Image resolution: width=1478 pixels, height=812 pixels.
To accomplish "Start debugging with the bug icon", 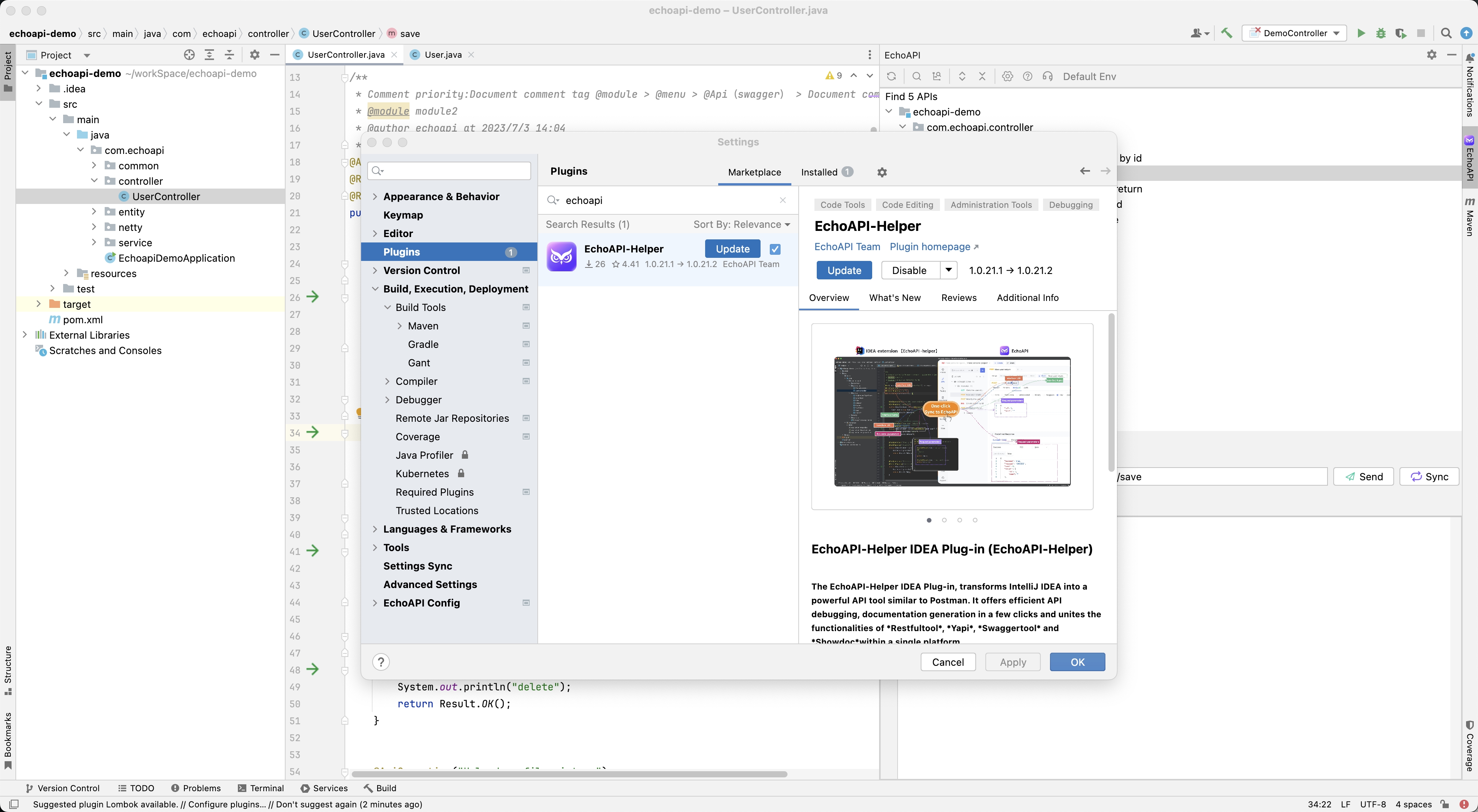I will (x=1381, y=33).
